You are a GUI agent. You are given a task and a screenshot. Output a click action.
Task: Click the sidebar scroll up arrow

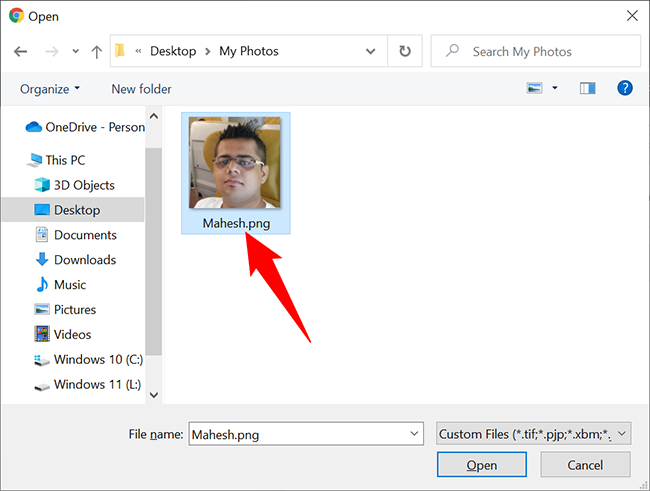[154, 116]
